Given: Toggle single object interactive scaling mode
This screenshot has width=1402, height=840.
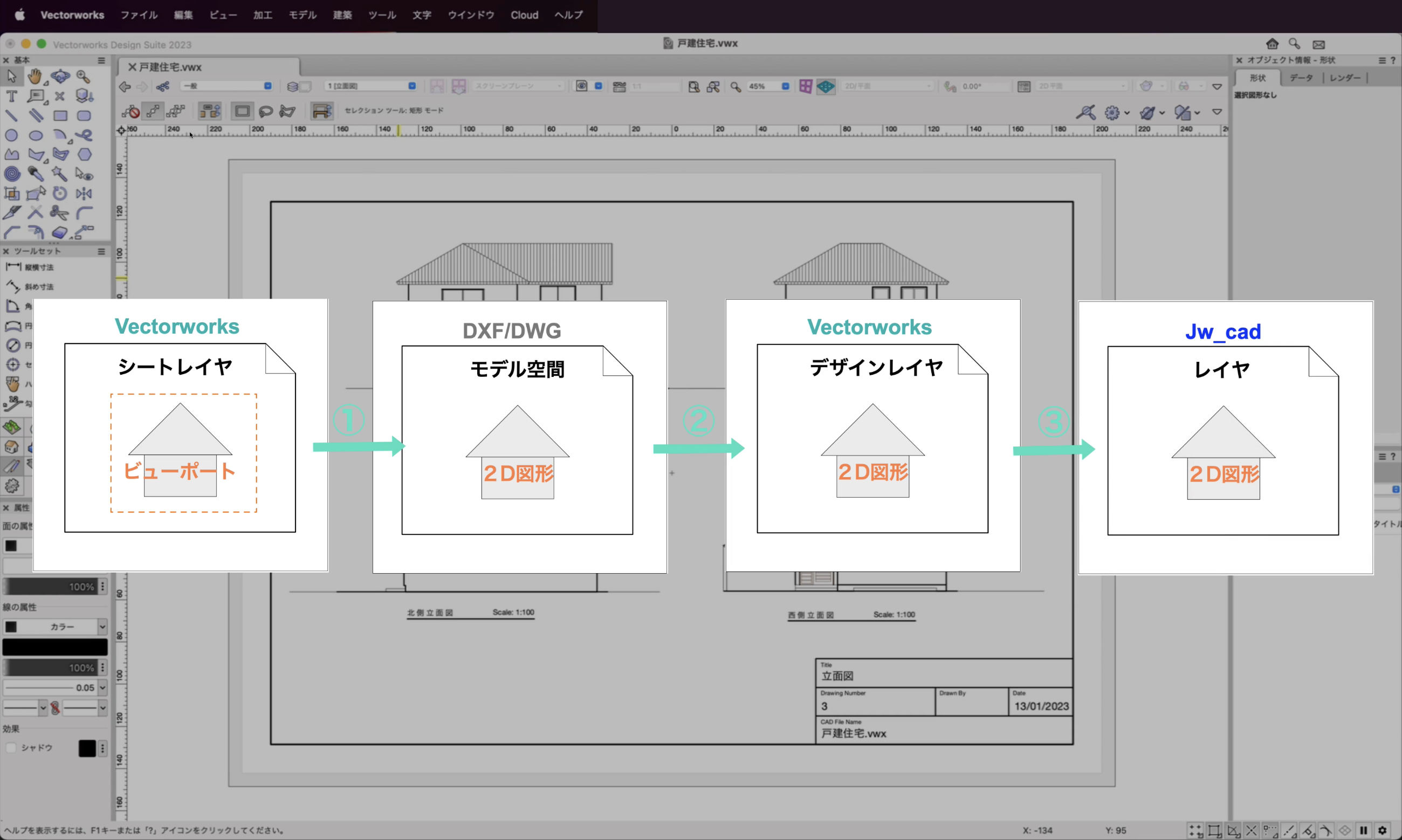Looking at the screenshot, I should coord(153,111).
